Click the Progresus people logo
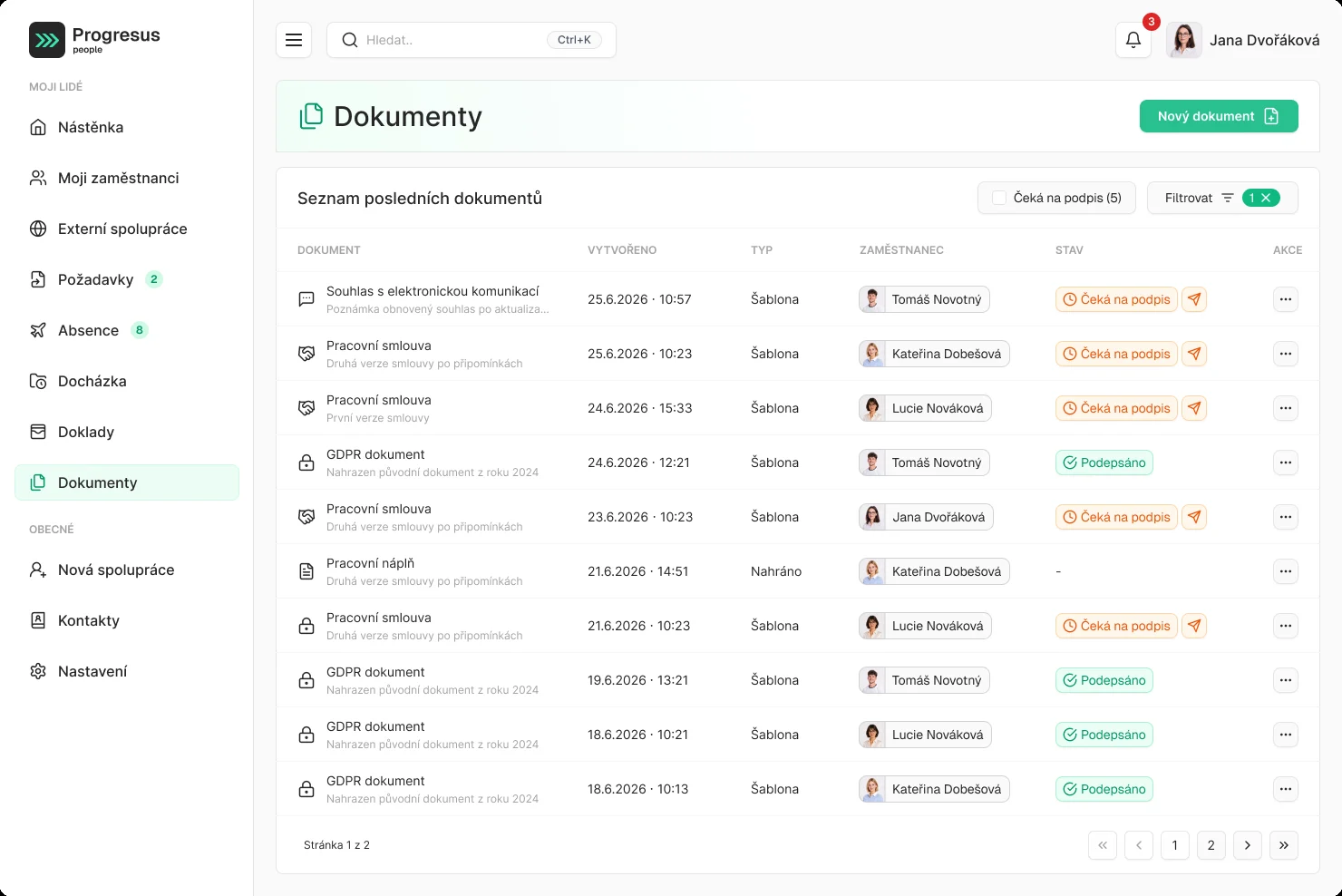Screen dimensions: 1342x896 click(x=95, y=40)
